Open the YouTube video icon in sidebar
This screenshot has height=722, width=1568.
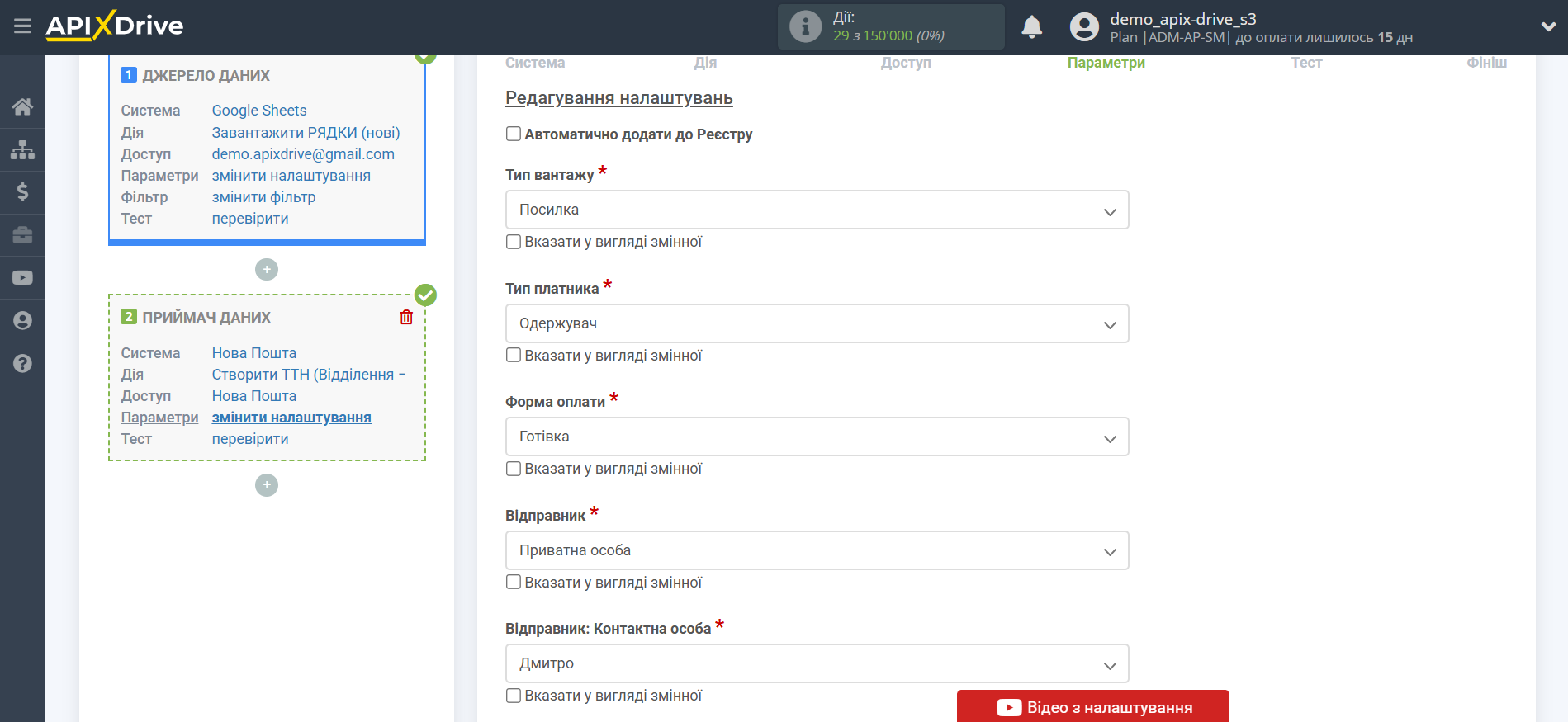click(x=22, y=278)
